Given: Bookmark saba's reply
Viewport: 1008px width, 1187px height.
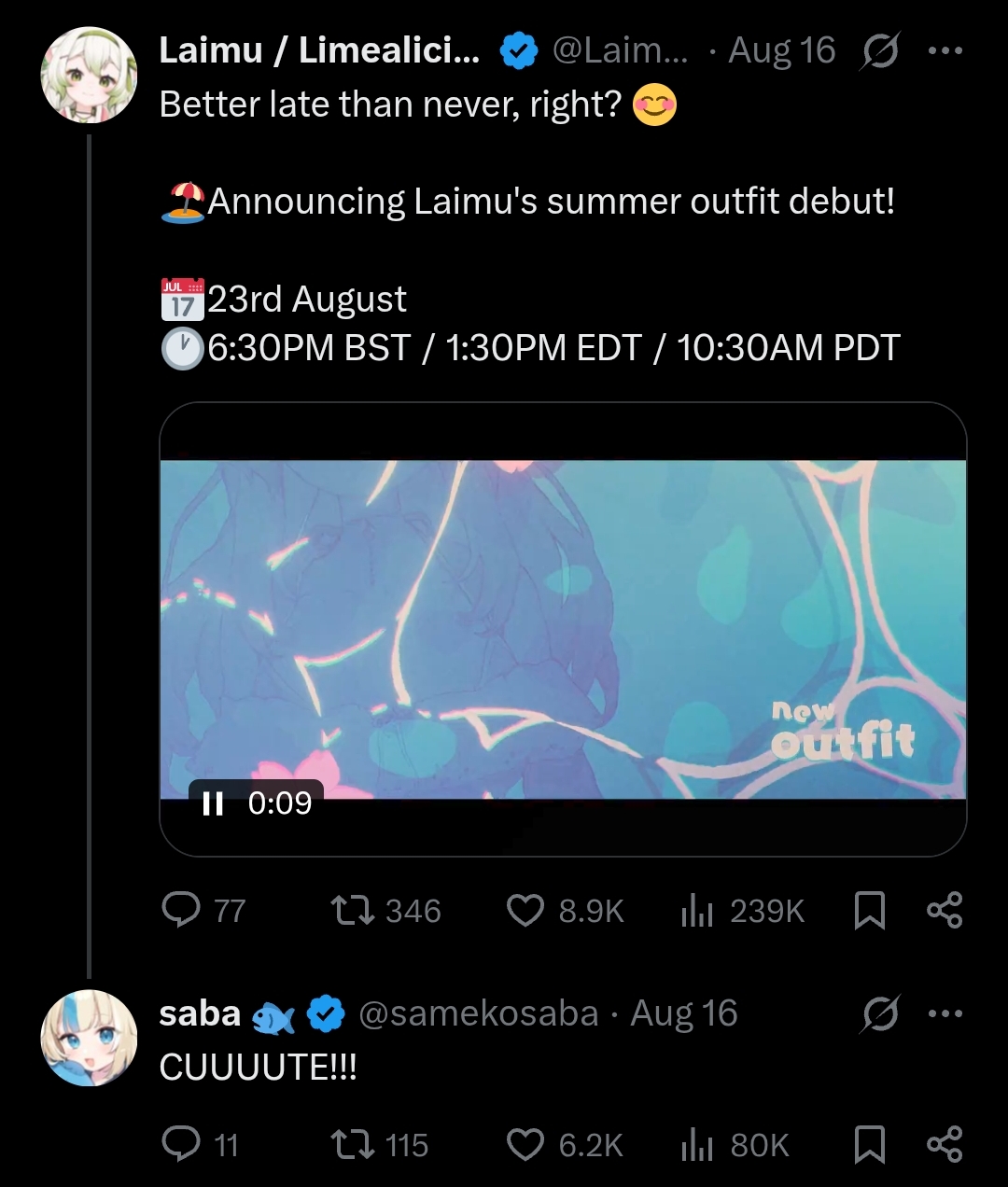Looking at the screenshot, I should pos(870,1144).
